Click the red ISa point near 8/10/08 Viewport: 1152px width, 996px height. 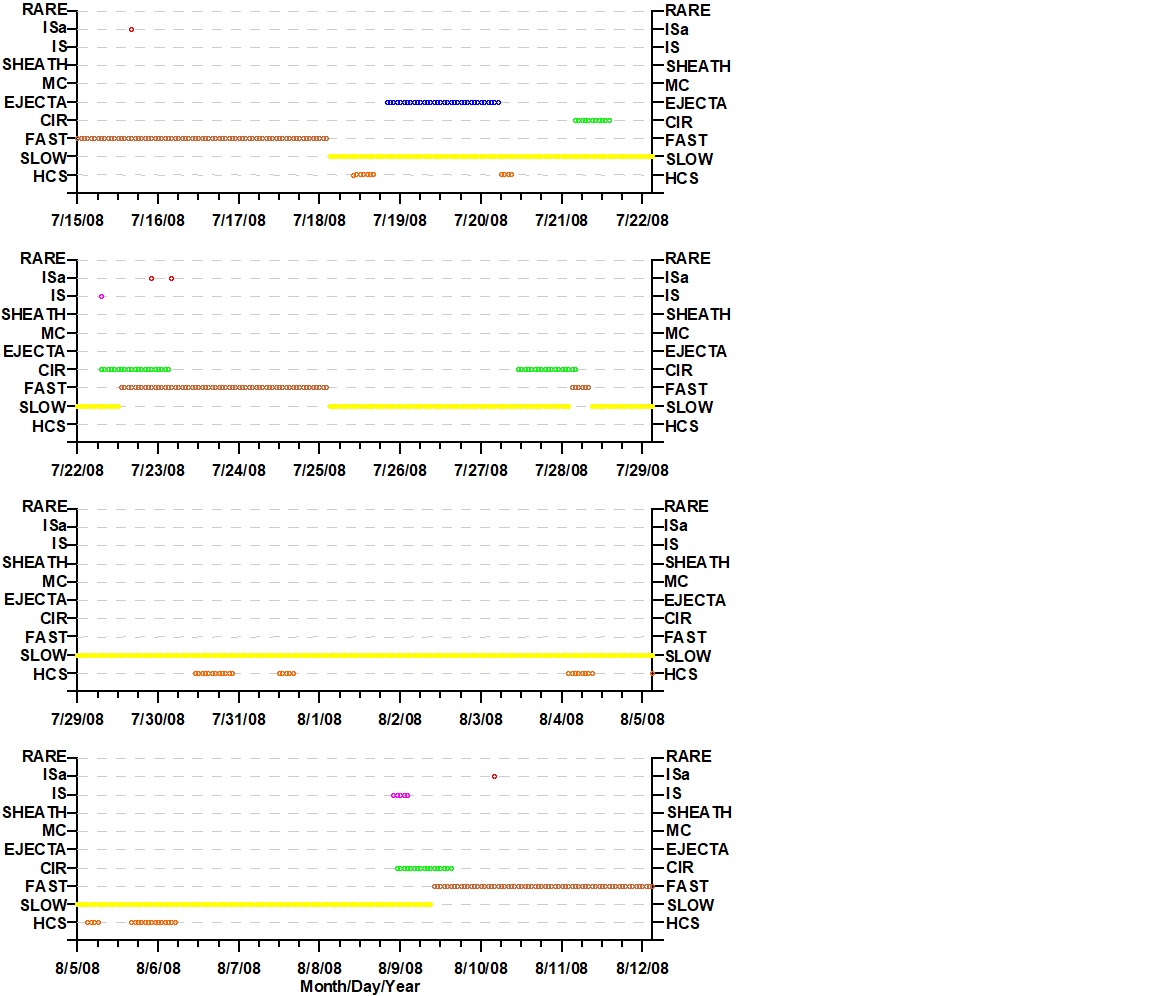click(x=494, y=776)
